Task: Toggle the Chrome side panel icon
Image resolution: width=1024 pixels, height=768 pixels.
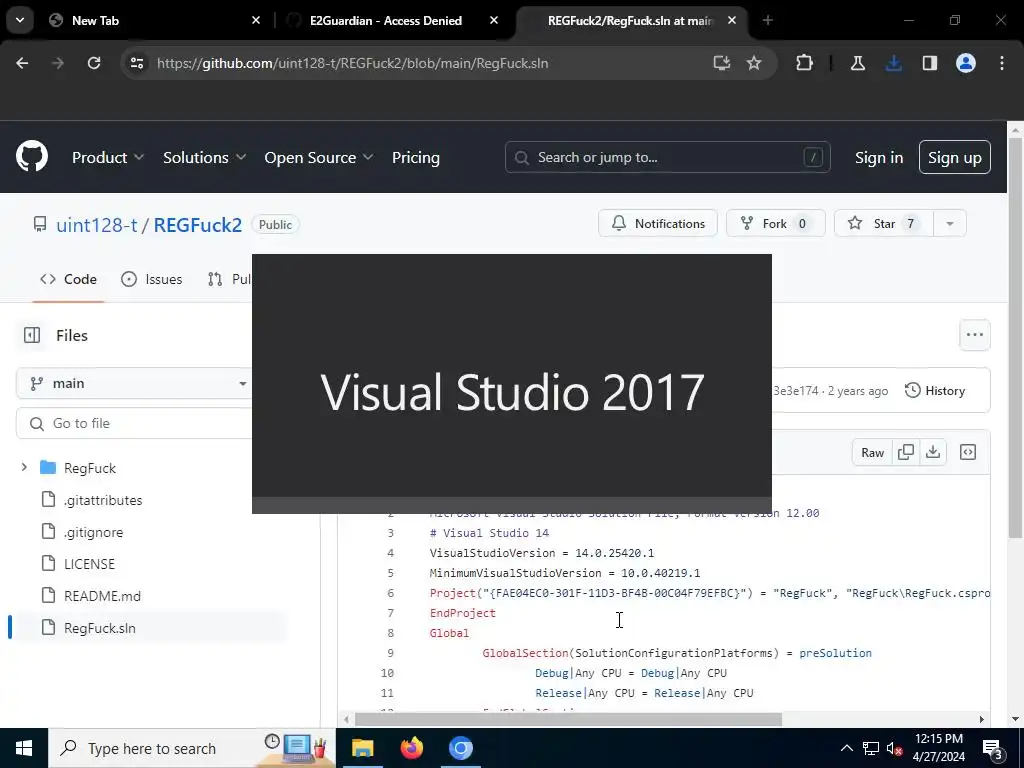Action: pos(930,63)
